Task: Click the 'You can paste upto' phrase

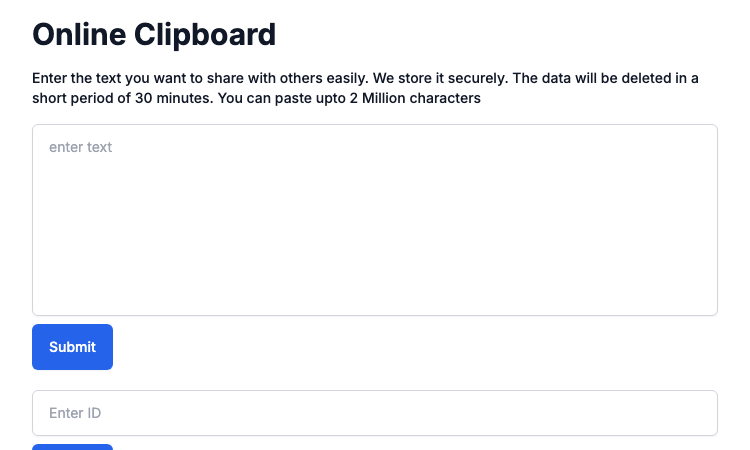Action: (282, 98)
